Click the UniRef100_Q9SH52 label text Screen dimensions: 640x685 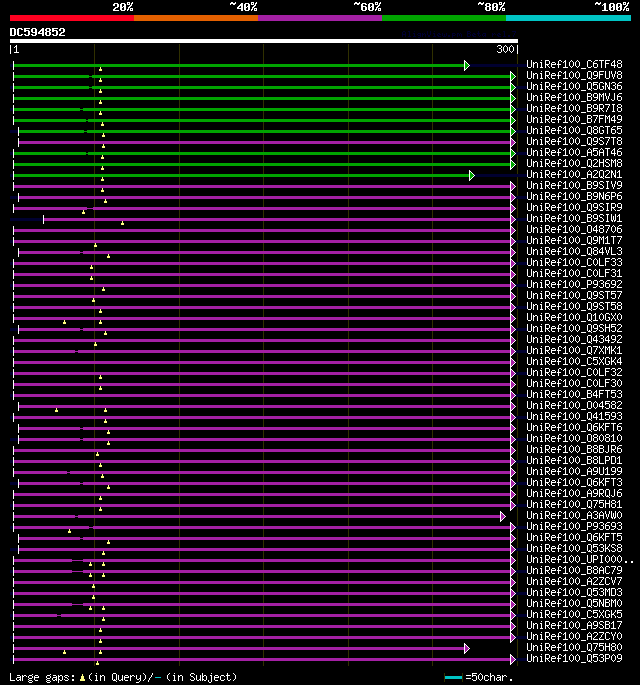click(x=574, y=328)
